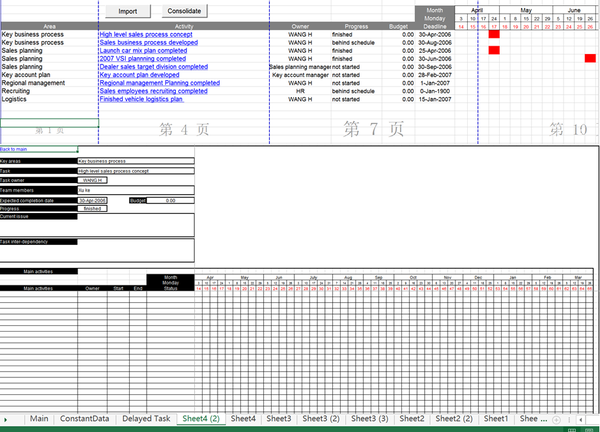600x432 pixels.
Task: Switch to Normal view in status bar
Action: 572,430
